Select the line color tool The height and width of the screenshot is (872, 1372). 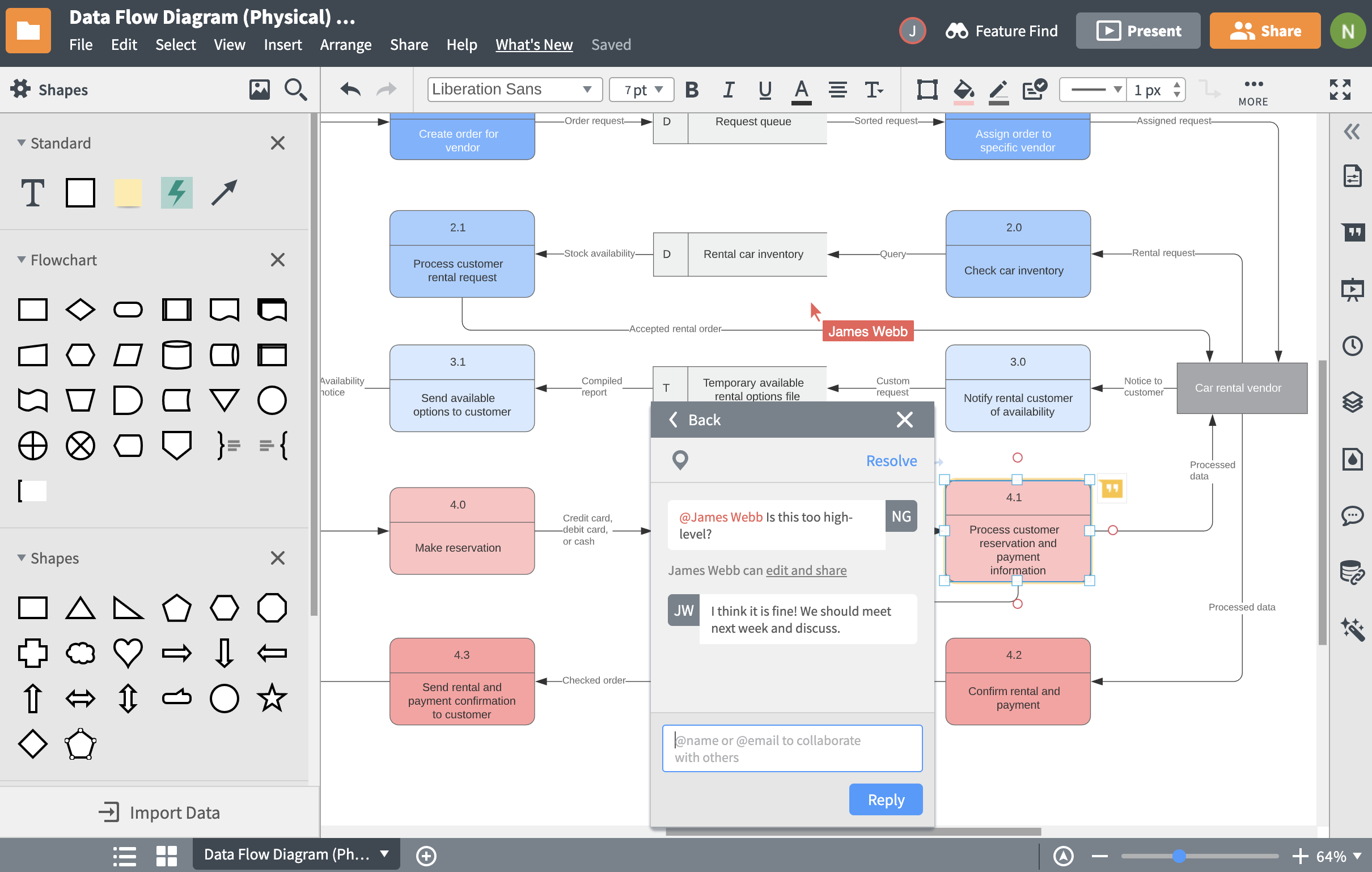[998, 90]
